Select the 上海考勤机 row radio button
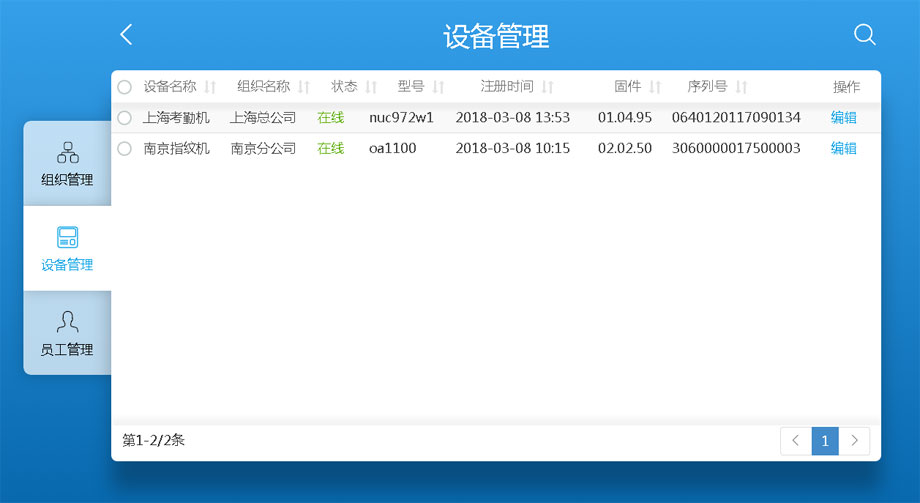Screen dimensions: 920x503 (x=124, y=118)
